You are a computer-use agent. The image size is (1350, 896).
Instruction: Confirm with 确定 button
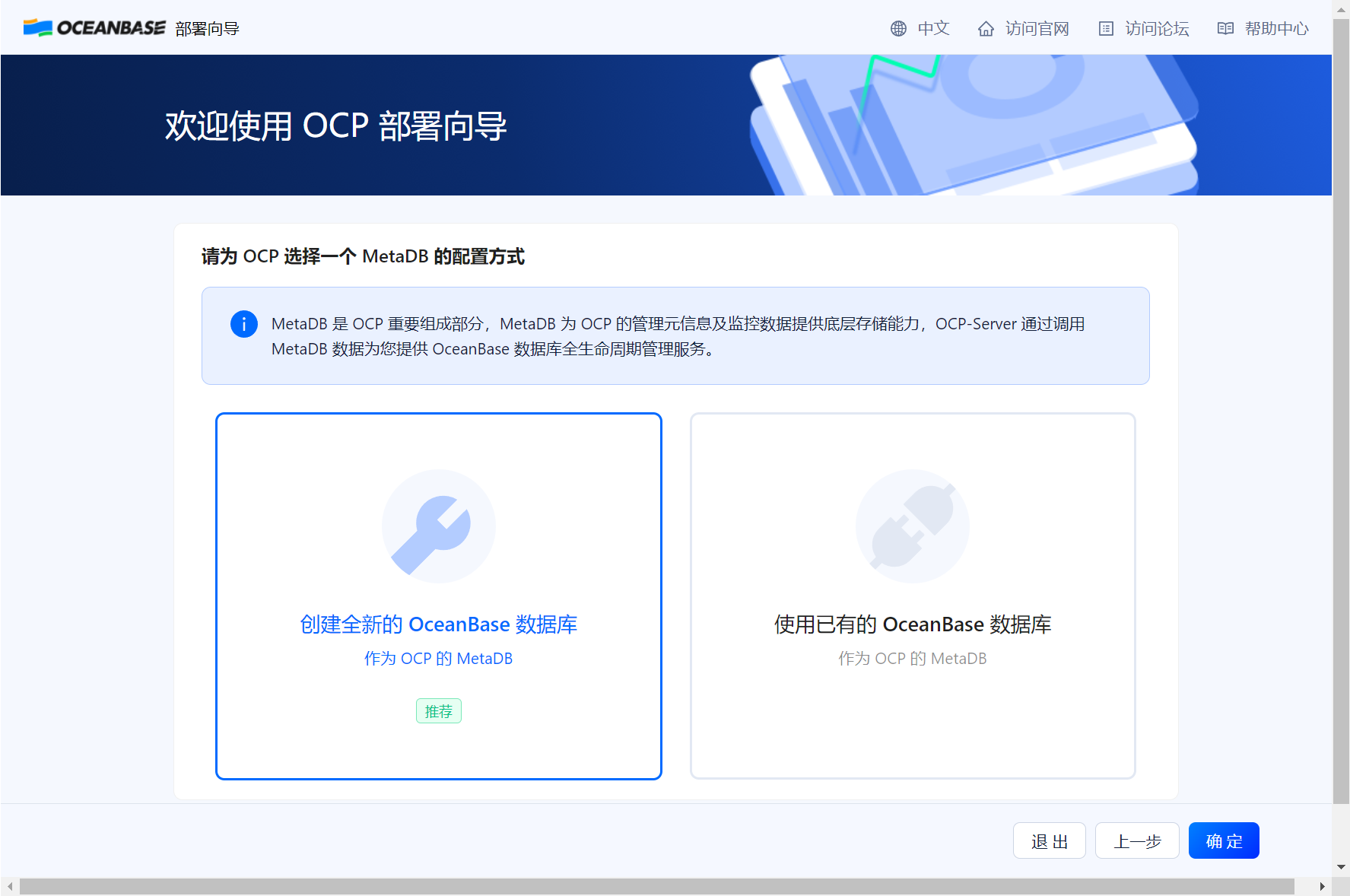[1224, 840]
